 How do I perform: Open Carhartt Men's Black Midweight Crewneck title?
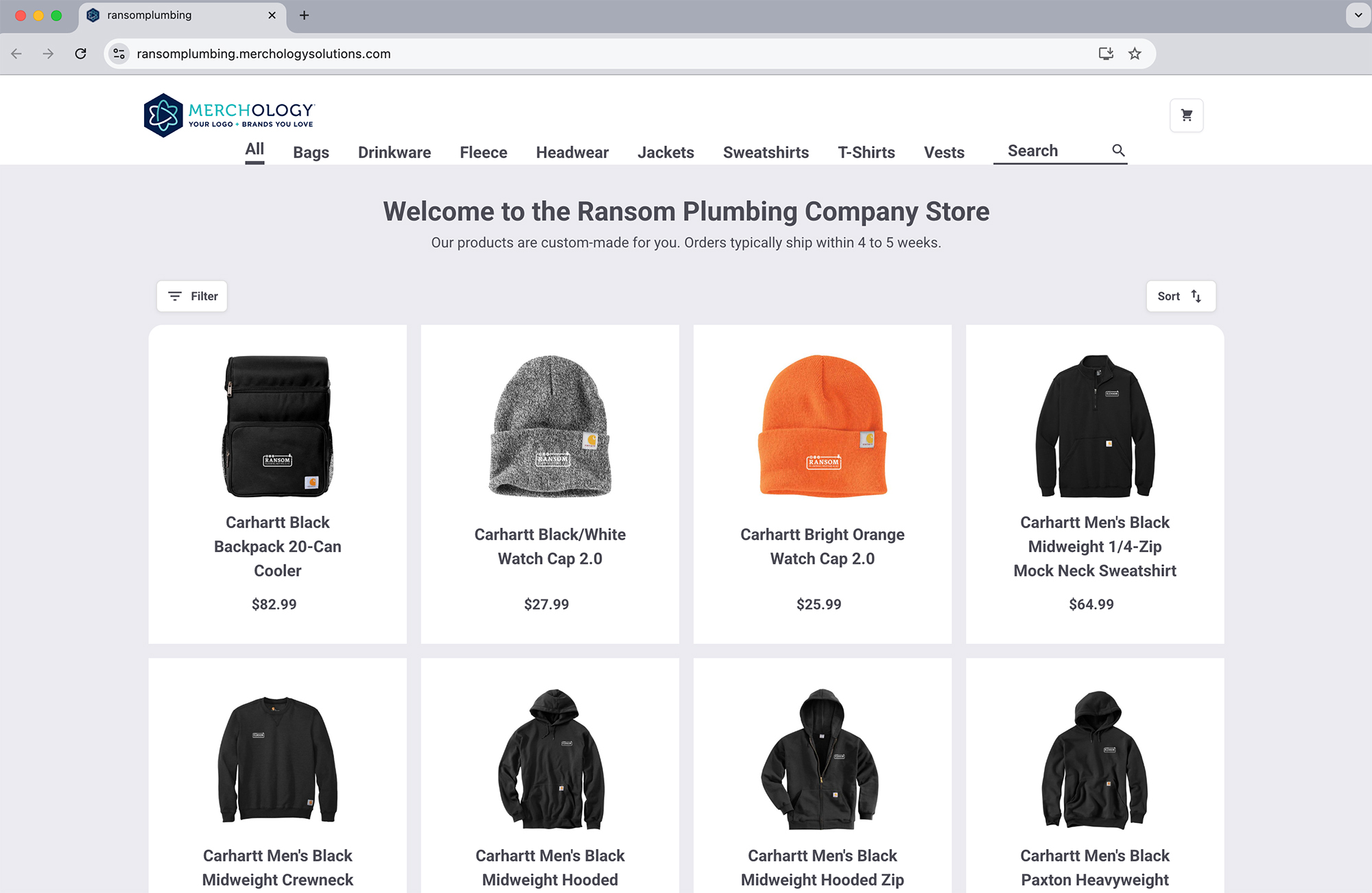[278, 868]
